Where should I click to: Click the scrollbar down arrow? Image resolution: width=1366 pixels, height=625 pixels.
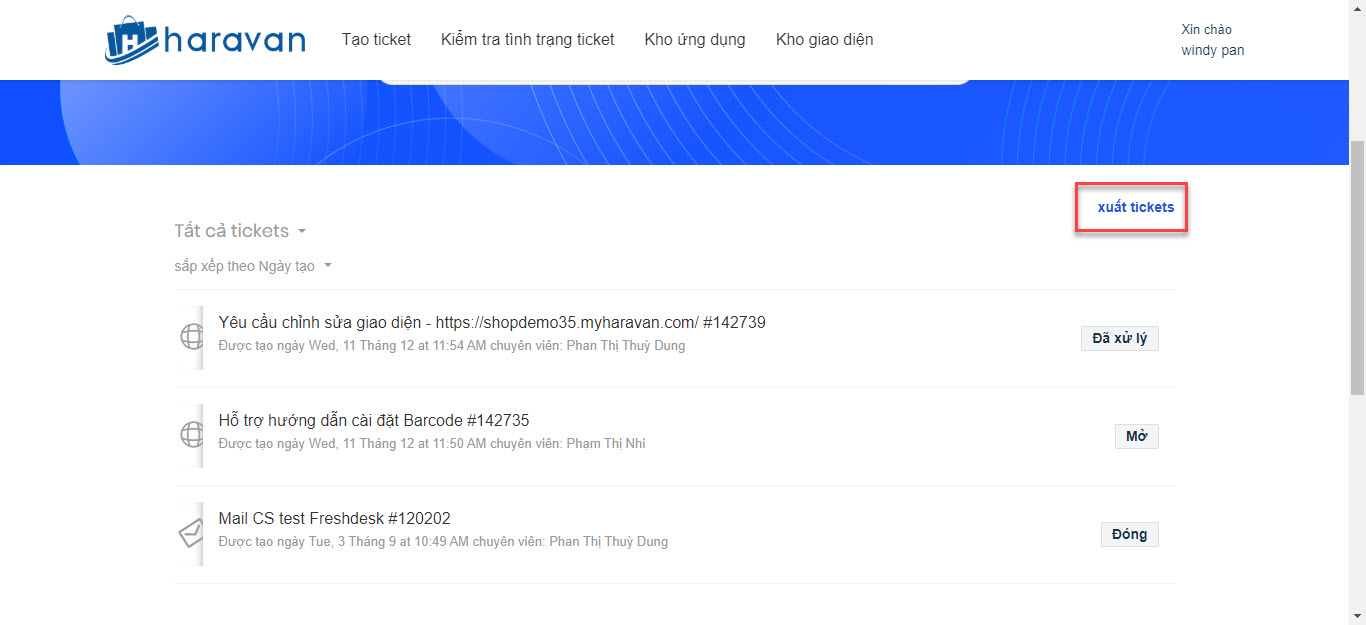click(1357, 616)
